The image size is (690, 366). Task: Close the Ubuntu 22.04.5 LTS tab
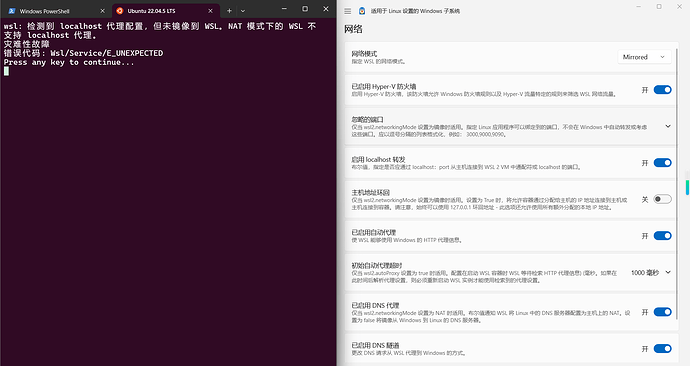coord(210,11)
